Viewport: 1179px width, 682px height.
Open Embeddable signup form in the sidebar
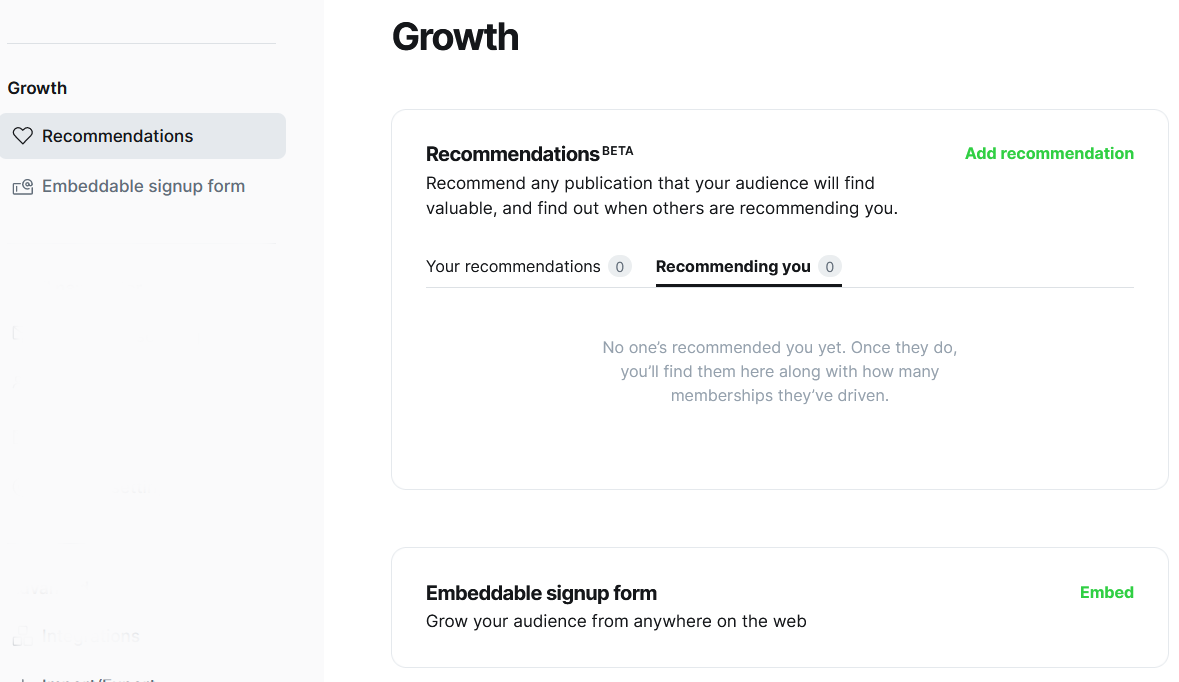143,187
